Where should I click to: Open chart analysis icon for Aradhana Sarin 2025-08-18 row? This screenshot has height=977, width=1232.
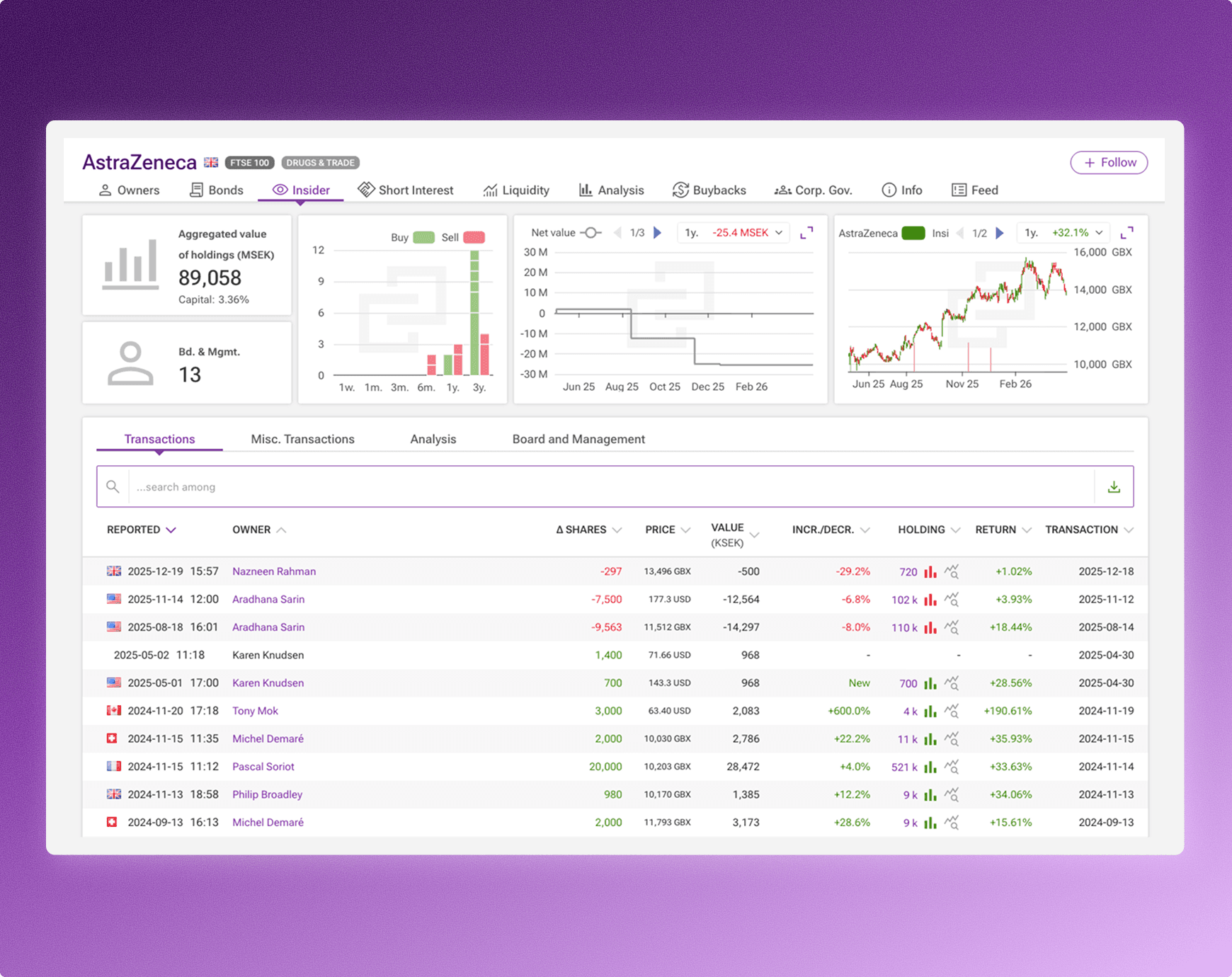(952, 627)
